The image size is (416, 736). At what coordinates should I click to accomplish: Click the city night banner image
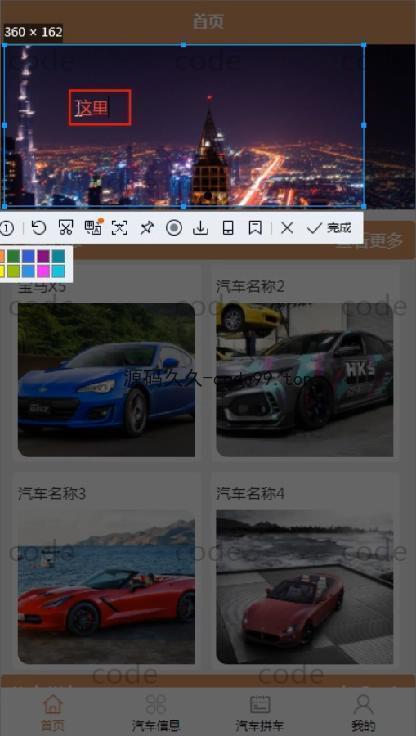(208, 126)
